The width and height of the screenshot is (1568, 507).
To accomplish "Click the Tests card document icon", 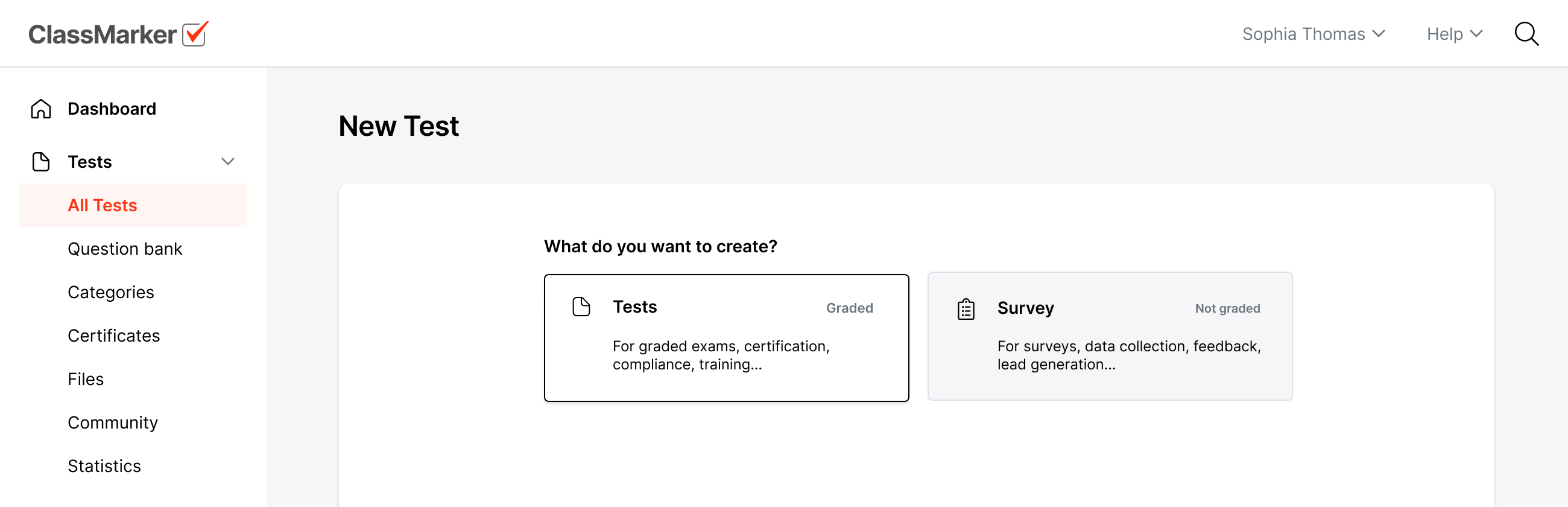I will 581,307.
